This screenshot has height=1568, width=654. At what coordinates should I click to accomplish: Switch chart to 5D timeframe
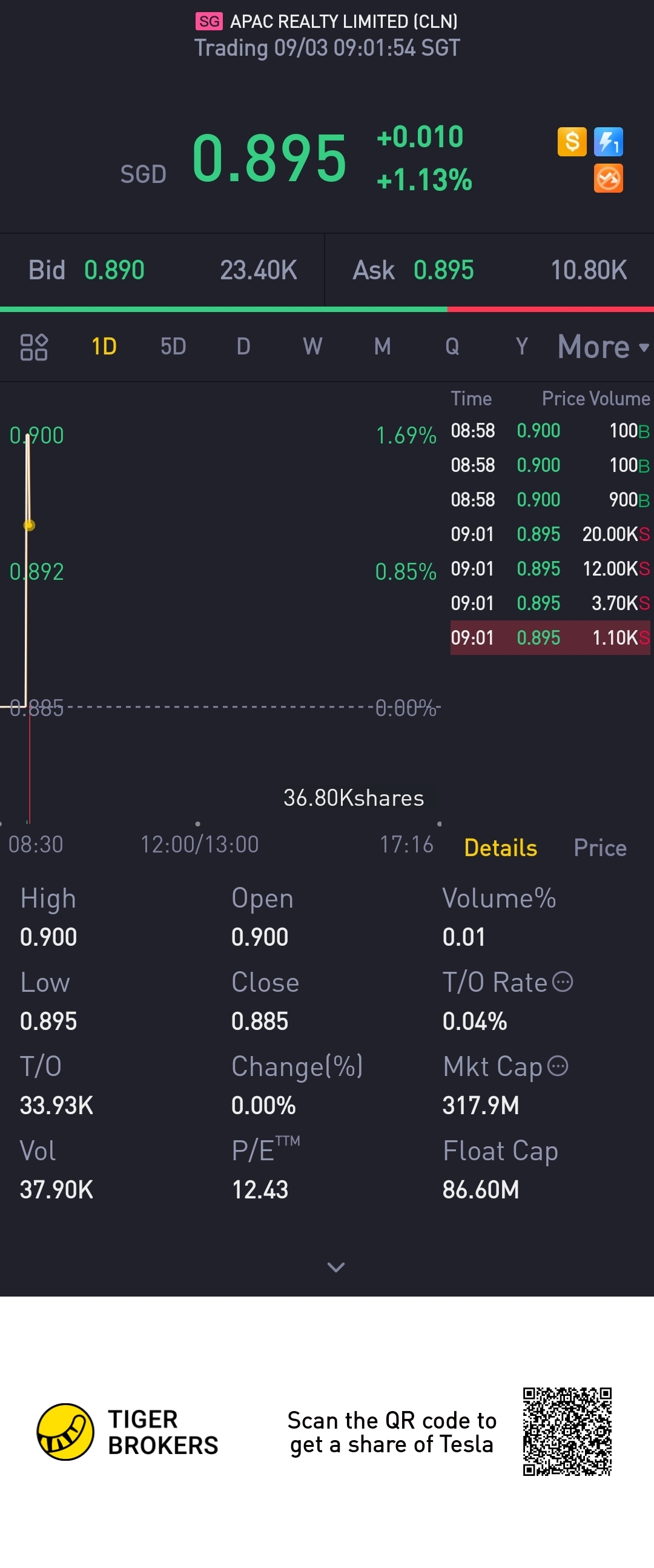[x=173, y=347]
